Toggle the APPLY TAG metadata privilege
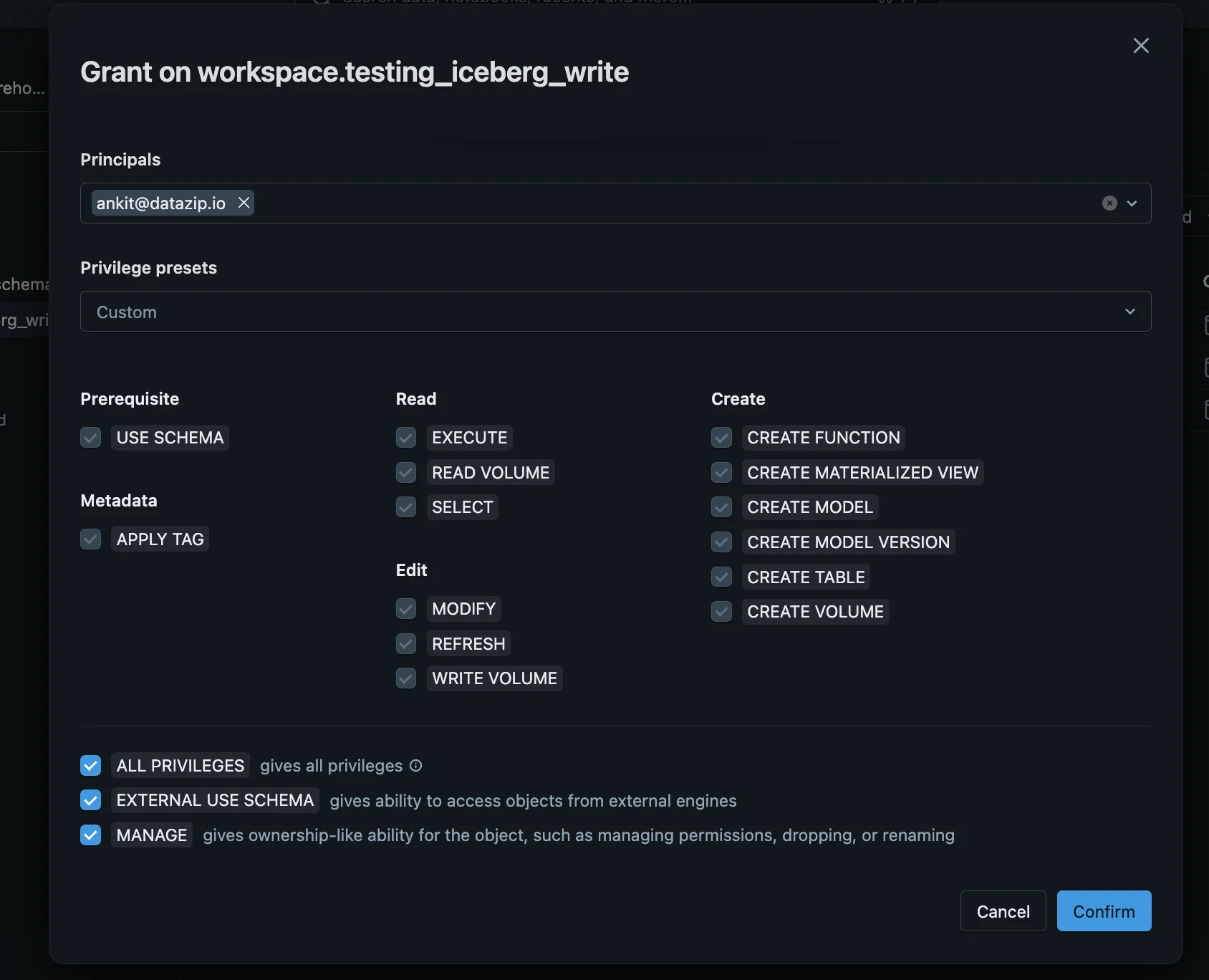 pyautogui.click(x=90, y=539)
